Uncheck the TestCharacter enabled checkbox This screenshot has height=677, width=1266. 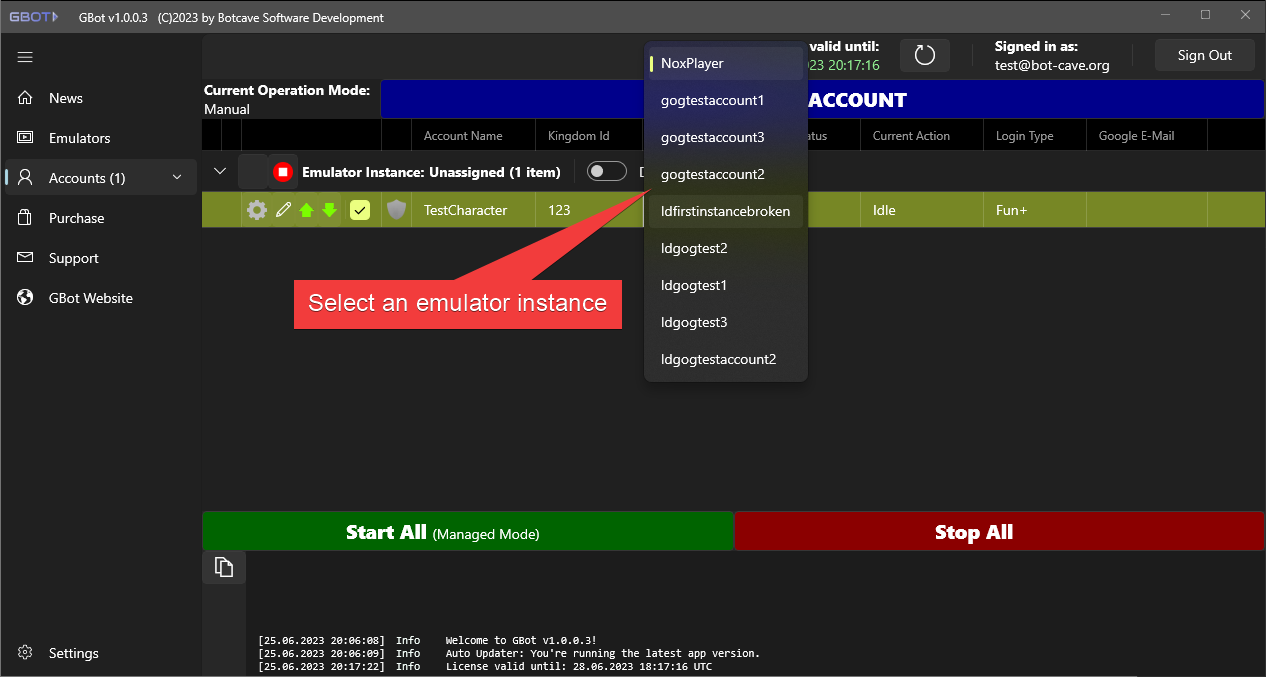point(360,210)
